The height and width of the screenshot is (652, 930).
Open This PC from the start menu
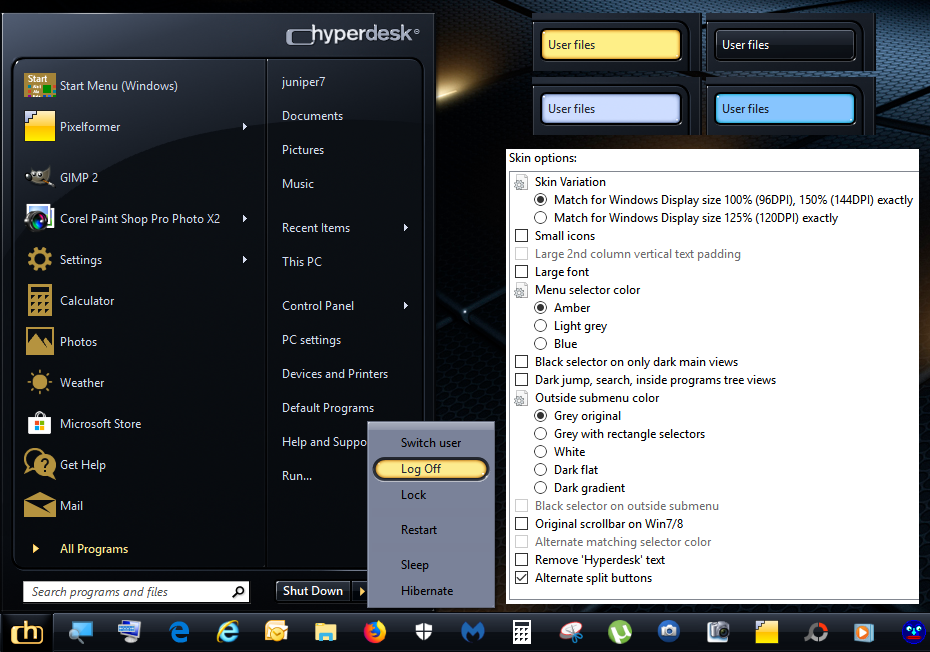pyautogui.click(x=302, y=262)
